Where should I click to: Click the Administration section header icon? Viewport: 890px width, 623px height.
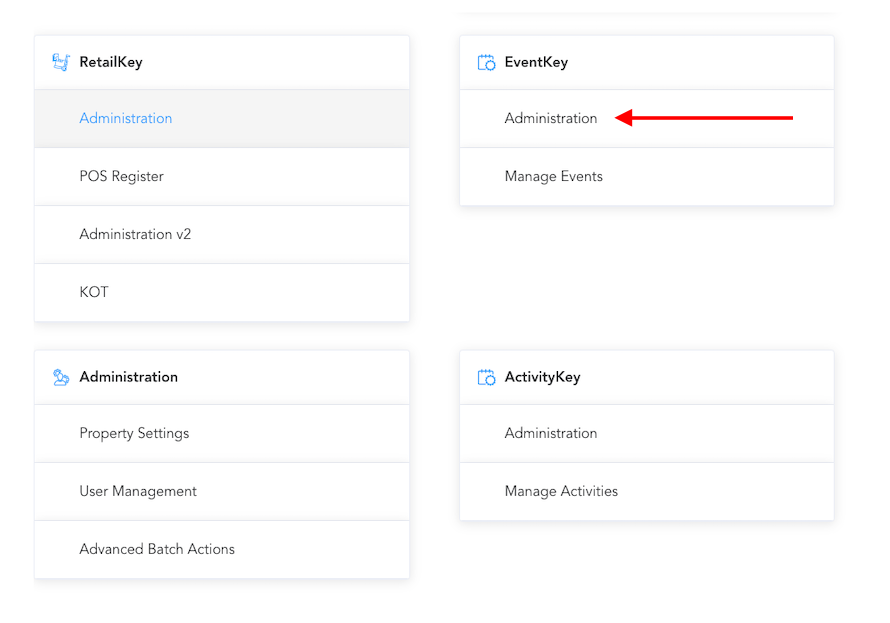[x=61, y=377]
